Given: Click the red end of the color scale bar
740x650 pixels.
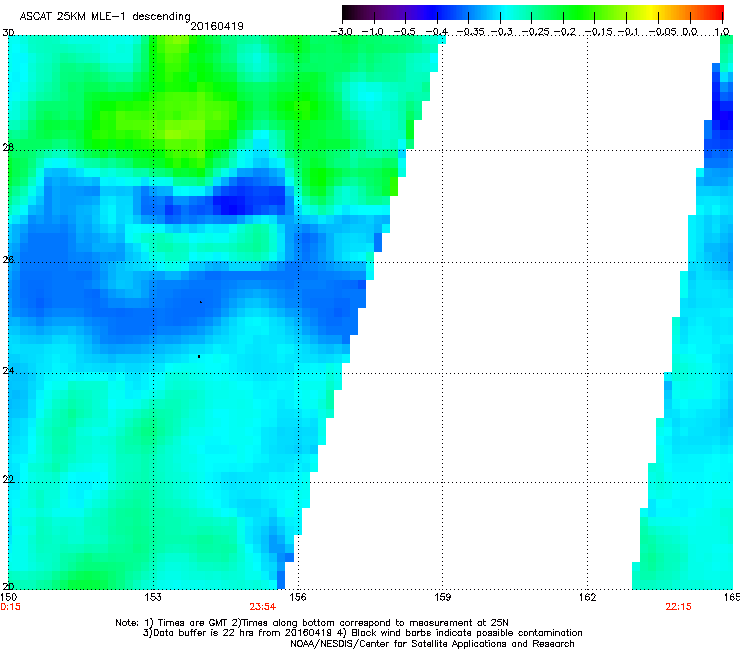Looking at the screenshot, I should coord(718,12).
